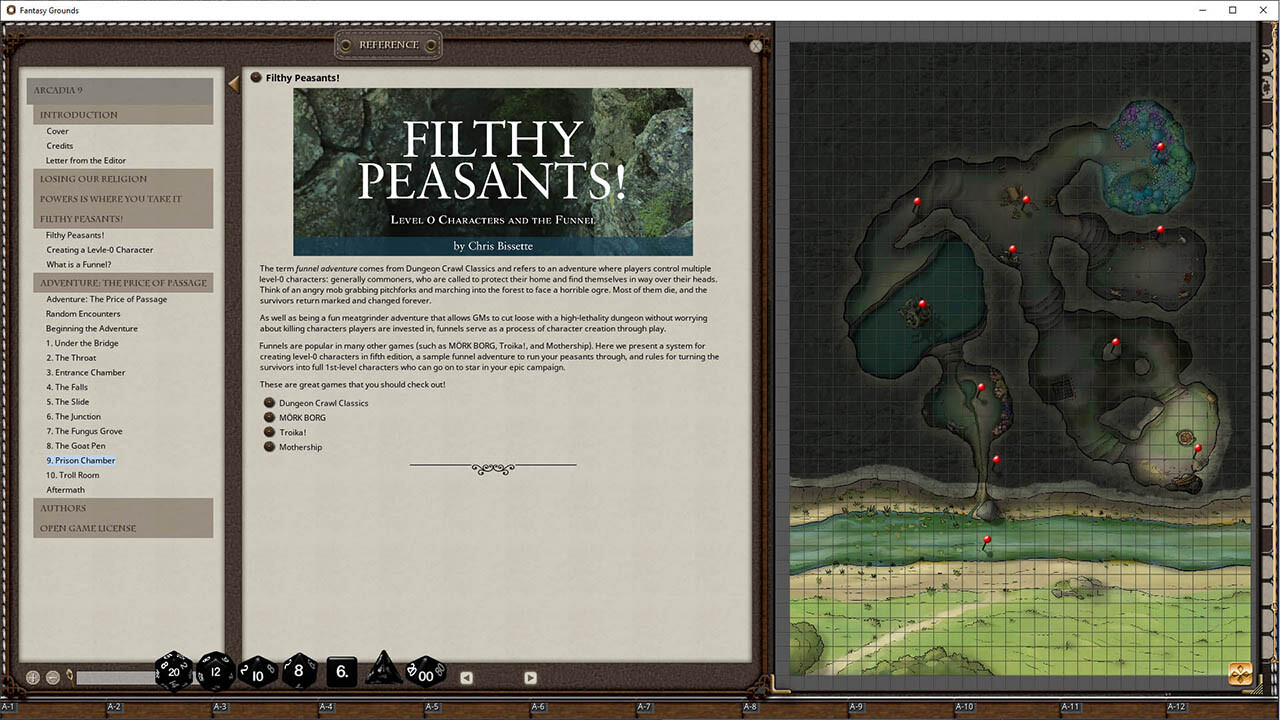Roll the d20 die

173,671
